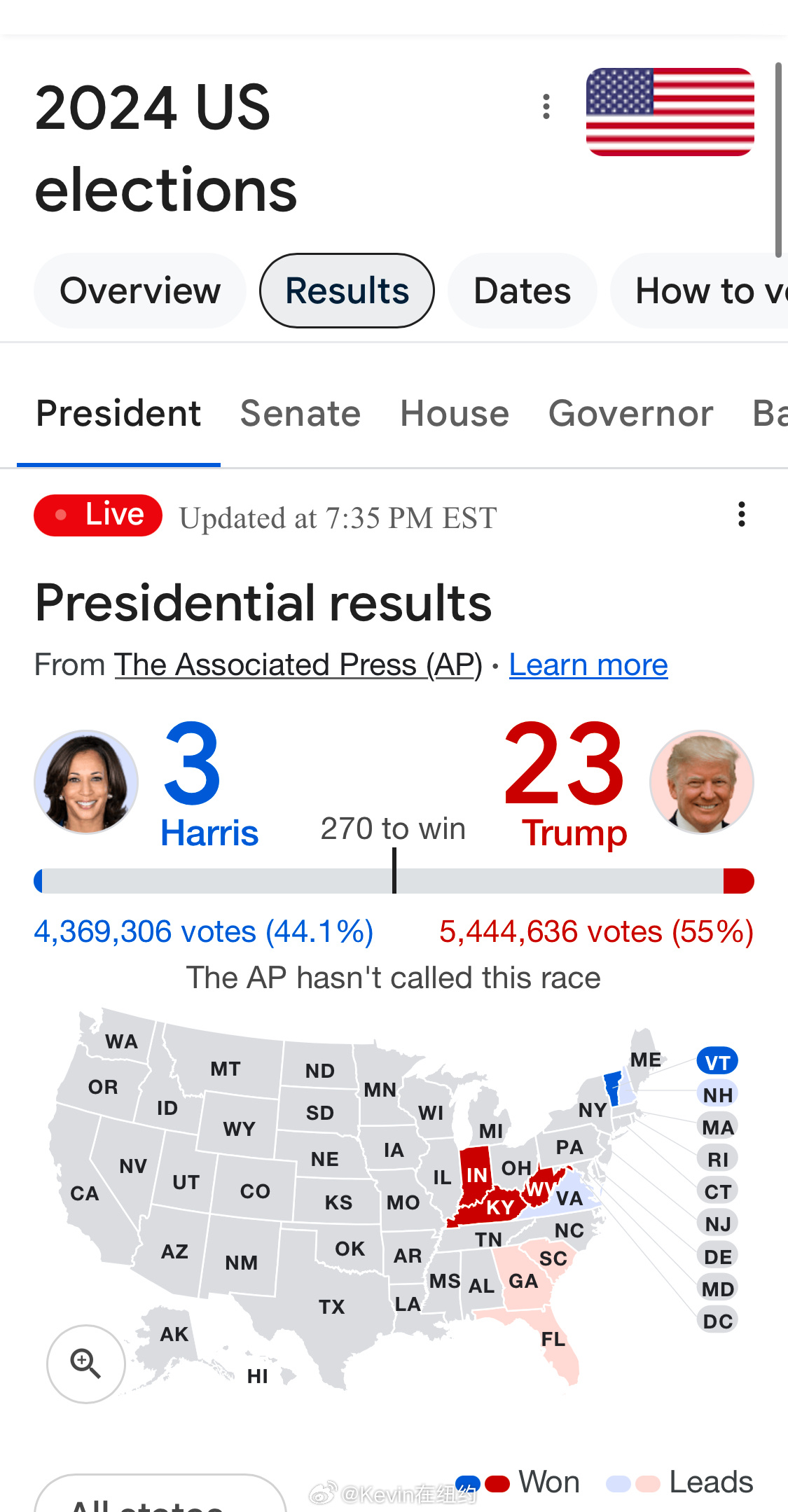This screenshot has width=788, height=1512.
Task: Click the US flag thumbnail
Action: click(670, 112)
